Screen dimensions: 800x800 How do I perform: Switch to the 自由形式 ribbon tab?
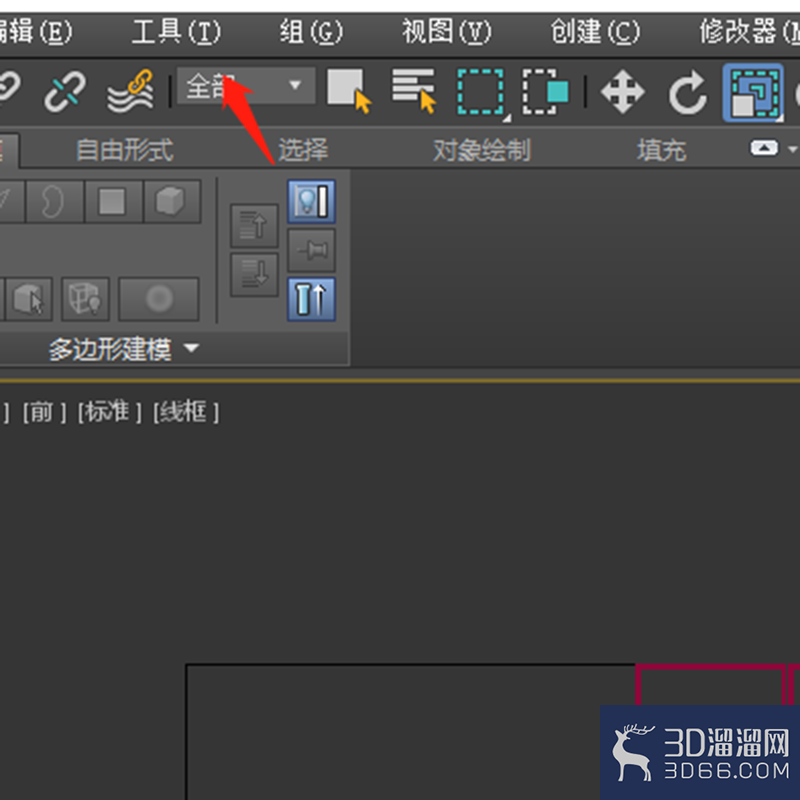point(125,150)
